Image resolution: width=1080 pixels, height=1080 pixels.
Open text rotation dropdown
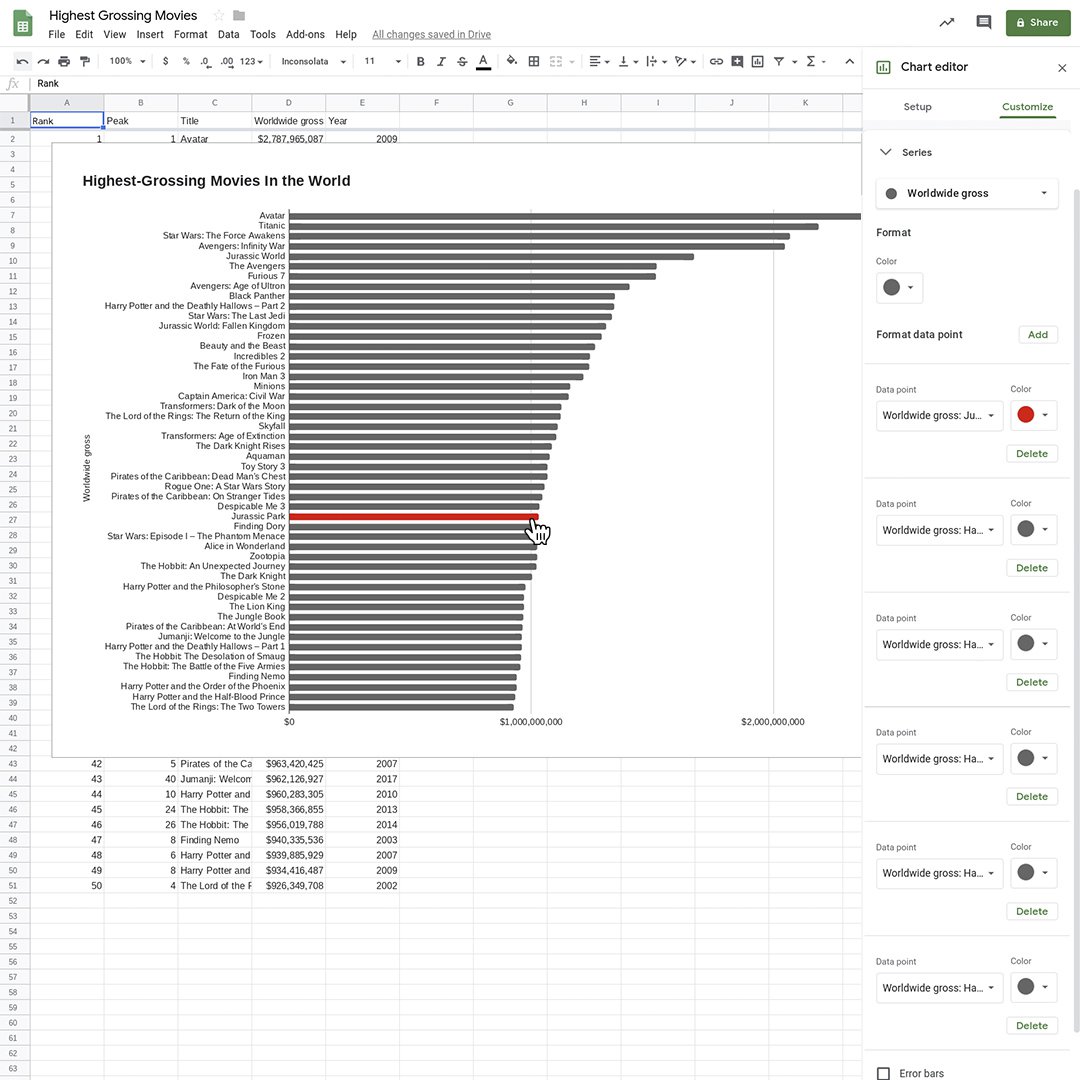[x=685, y=61]
